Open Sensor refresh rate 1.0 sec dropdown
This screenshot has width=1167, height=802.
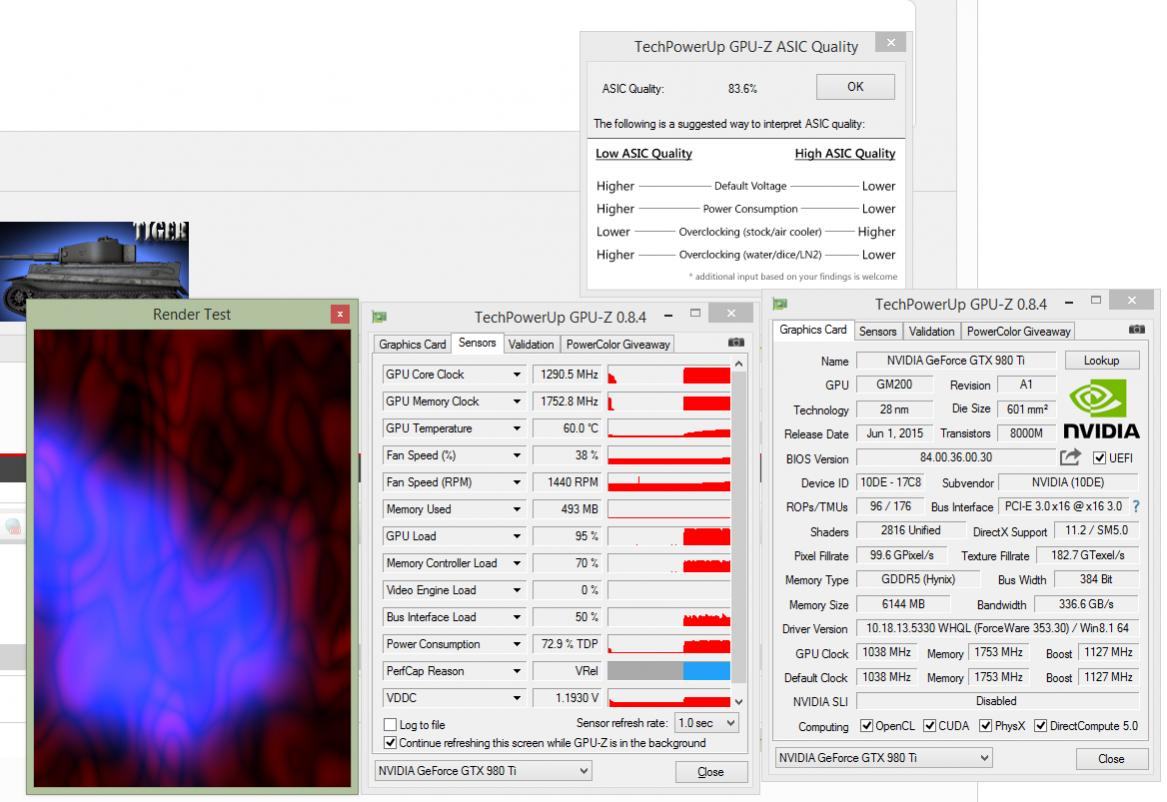click(x=706, y=722)
